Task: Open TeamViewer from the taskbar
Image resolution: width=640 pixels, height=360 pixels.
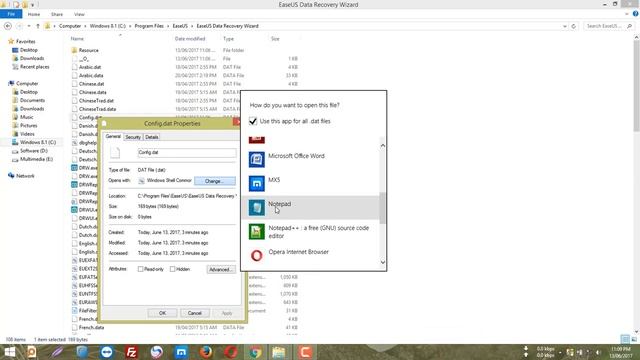Action: pyautogui.click(x=107, y=352)
